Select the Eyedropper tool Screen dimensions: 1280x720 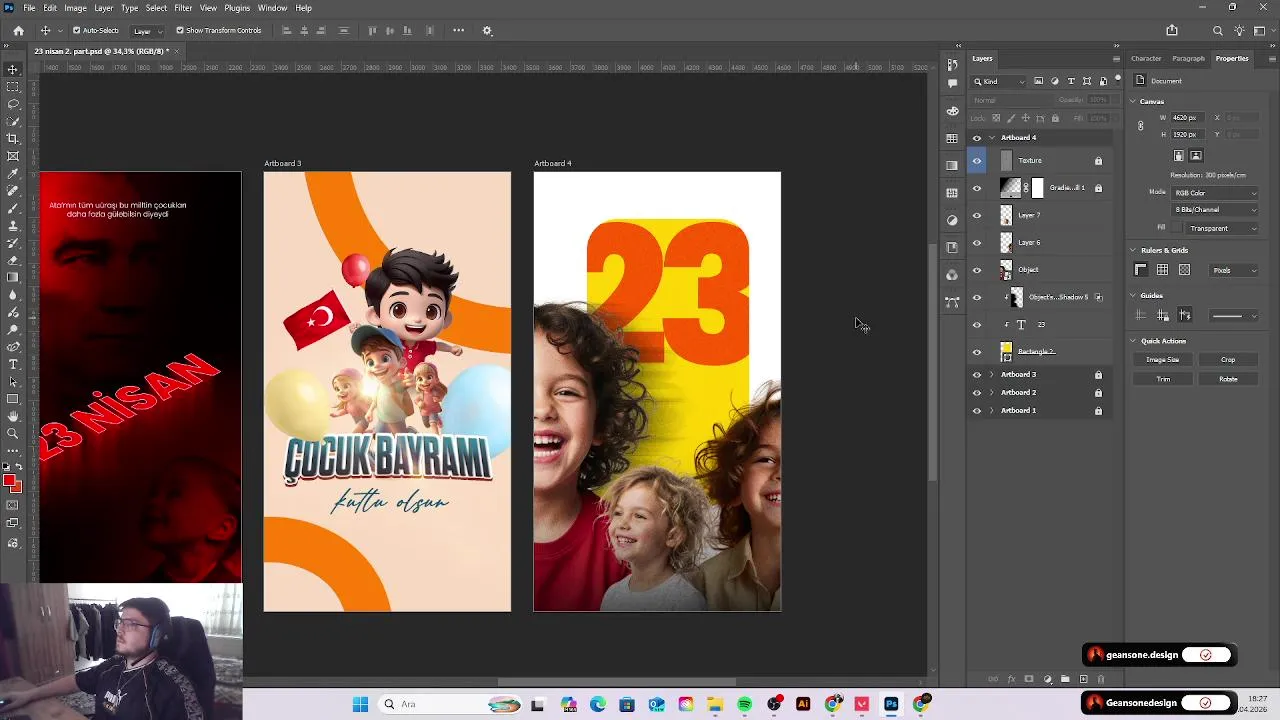13,174
